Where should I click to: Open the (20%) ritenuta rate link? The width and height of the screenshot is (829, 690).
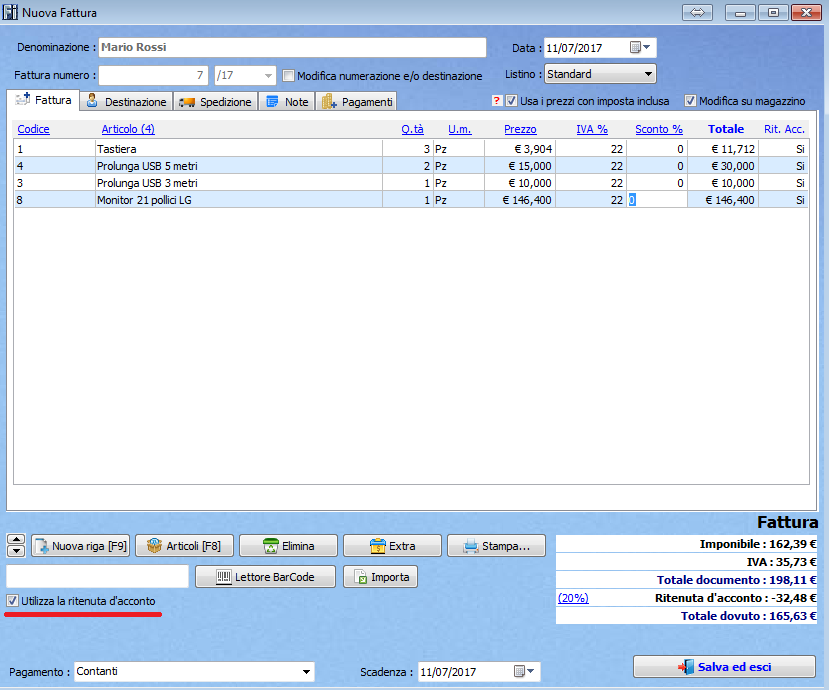pyautogui.click(x=573, y=598)
